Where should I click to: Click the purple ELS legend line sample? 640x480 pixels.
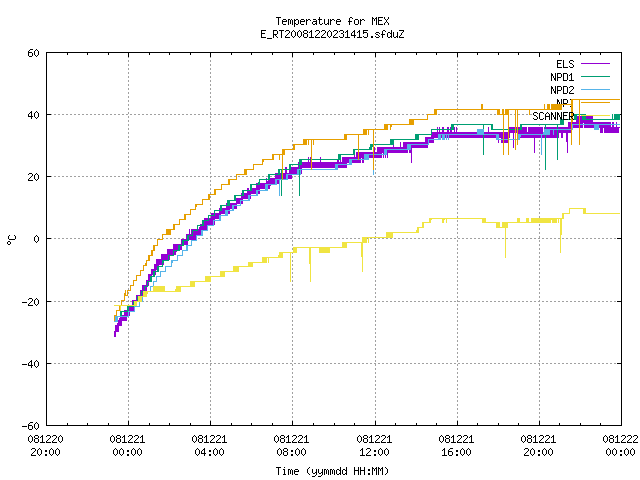pyautogui.click(x=596, y=64)
